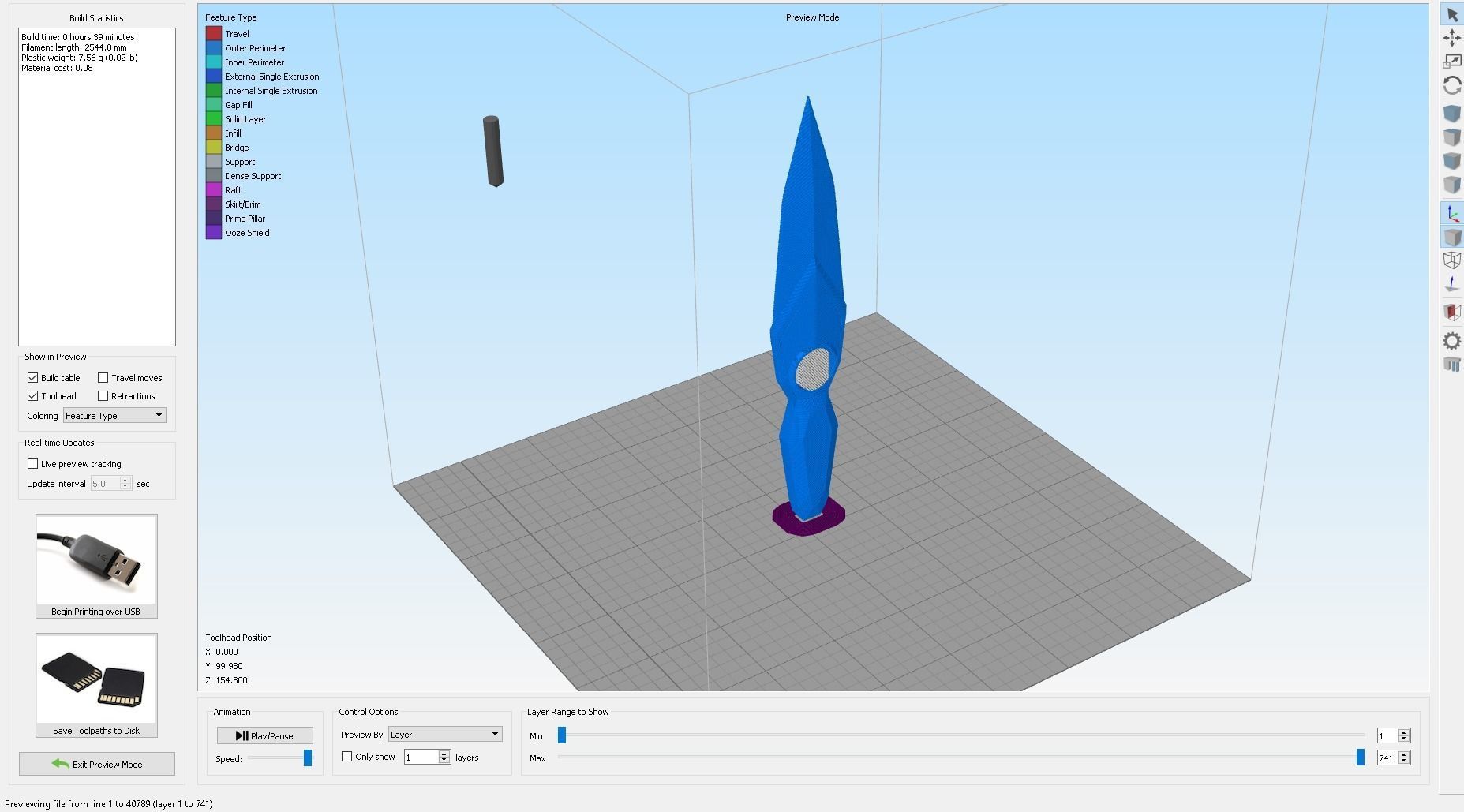Switch to top view cube icon
Screen dimensions: 1464x812
1452,137
